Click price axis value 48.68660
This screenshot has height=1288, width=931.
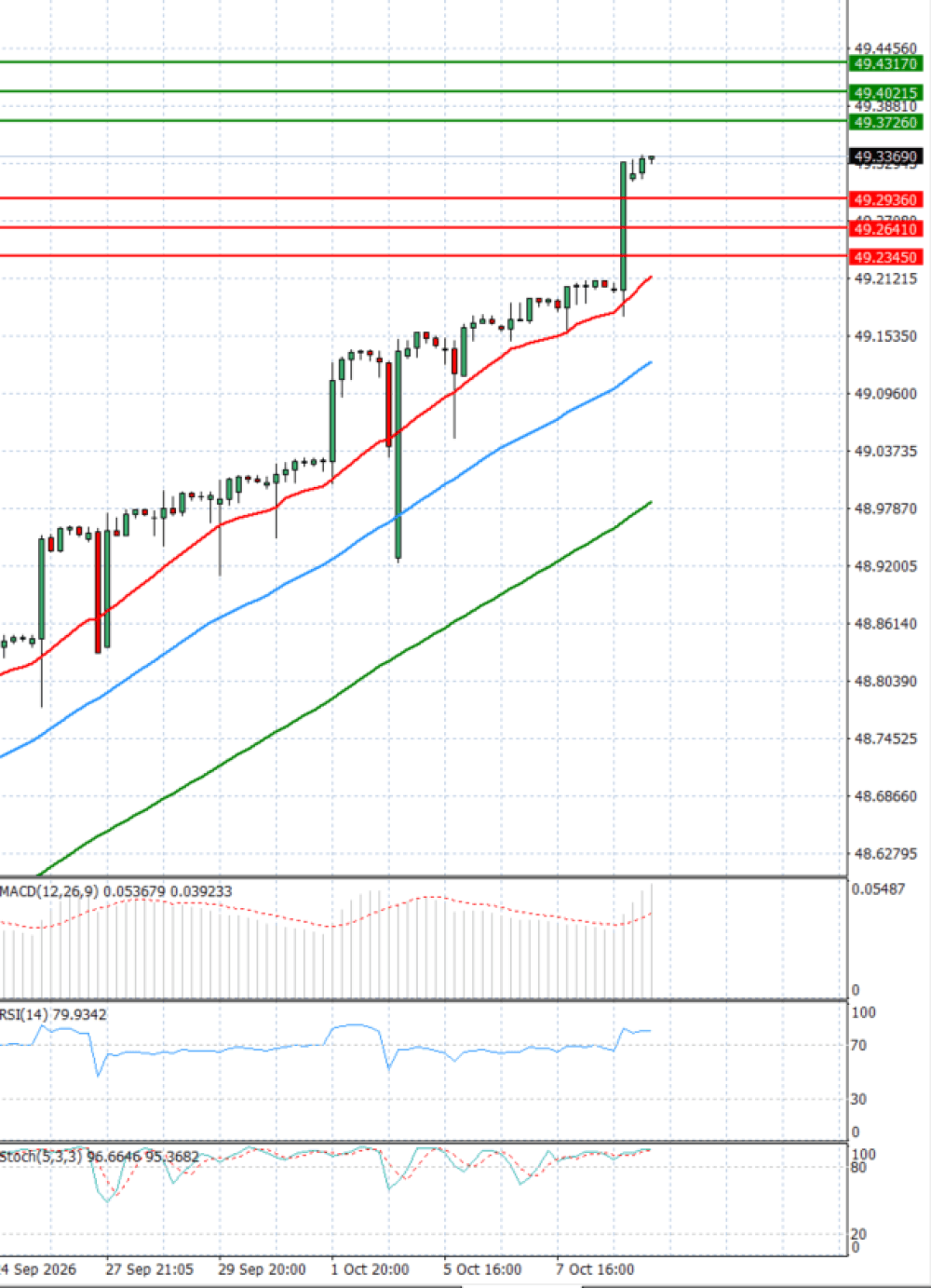[x=885, y=796]
